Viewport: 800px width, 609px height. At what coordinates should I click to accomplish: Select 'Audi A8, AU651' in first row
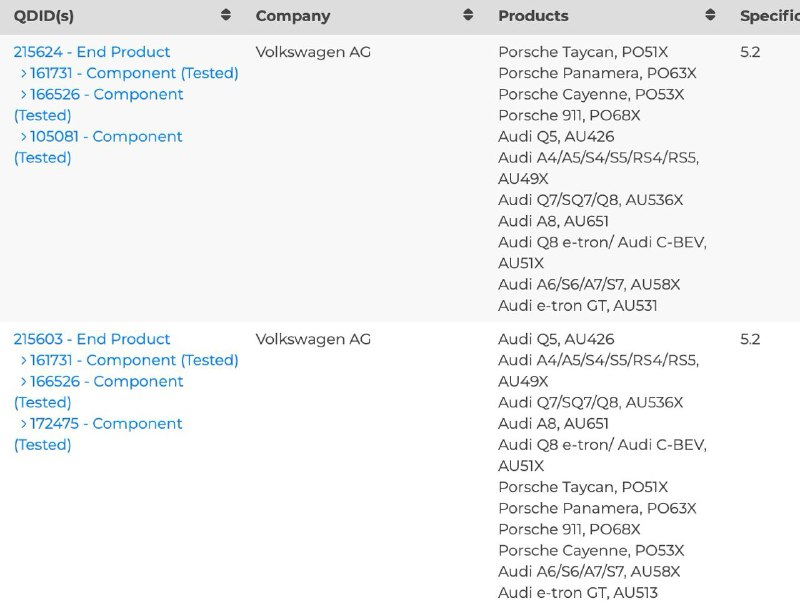point(553,221)
